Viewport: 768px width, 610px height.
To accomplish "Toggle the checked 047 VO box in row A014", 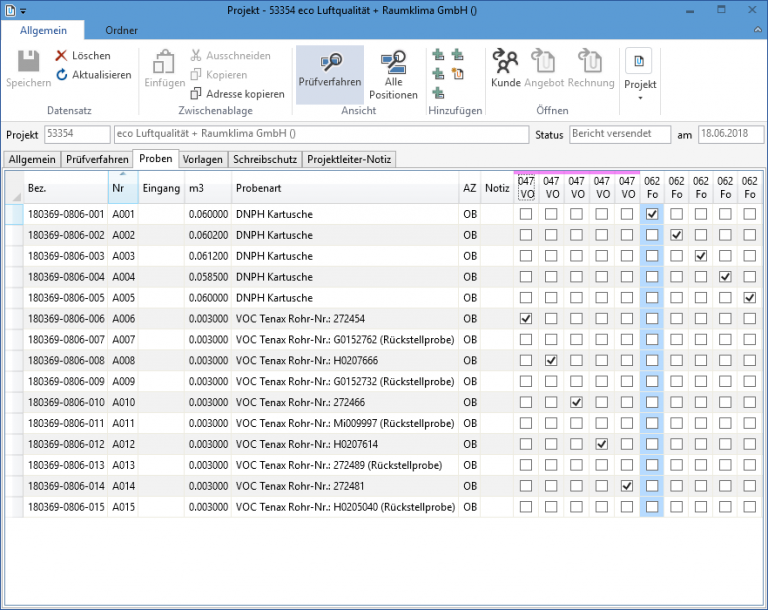I will point(627,486).
